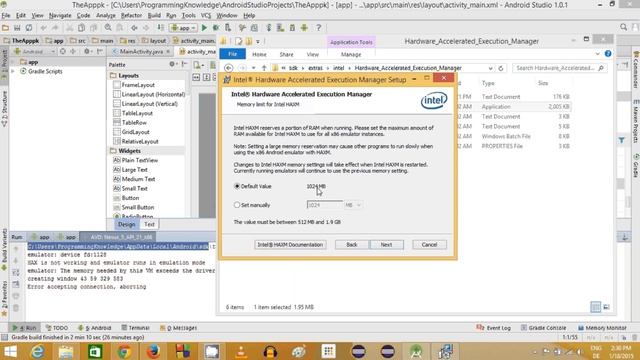
Task: Click the Explorer File ribbon tab
Action: 232,54
